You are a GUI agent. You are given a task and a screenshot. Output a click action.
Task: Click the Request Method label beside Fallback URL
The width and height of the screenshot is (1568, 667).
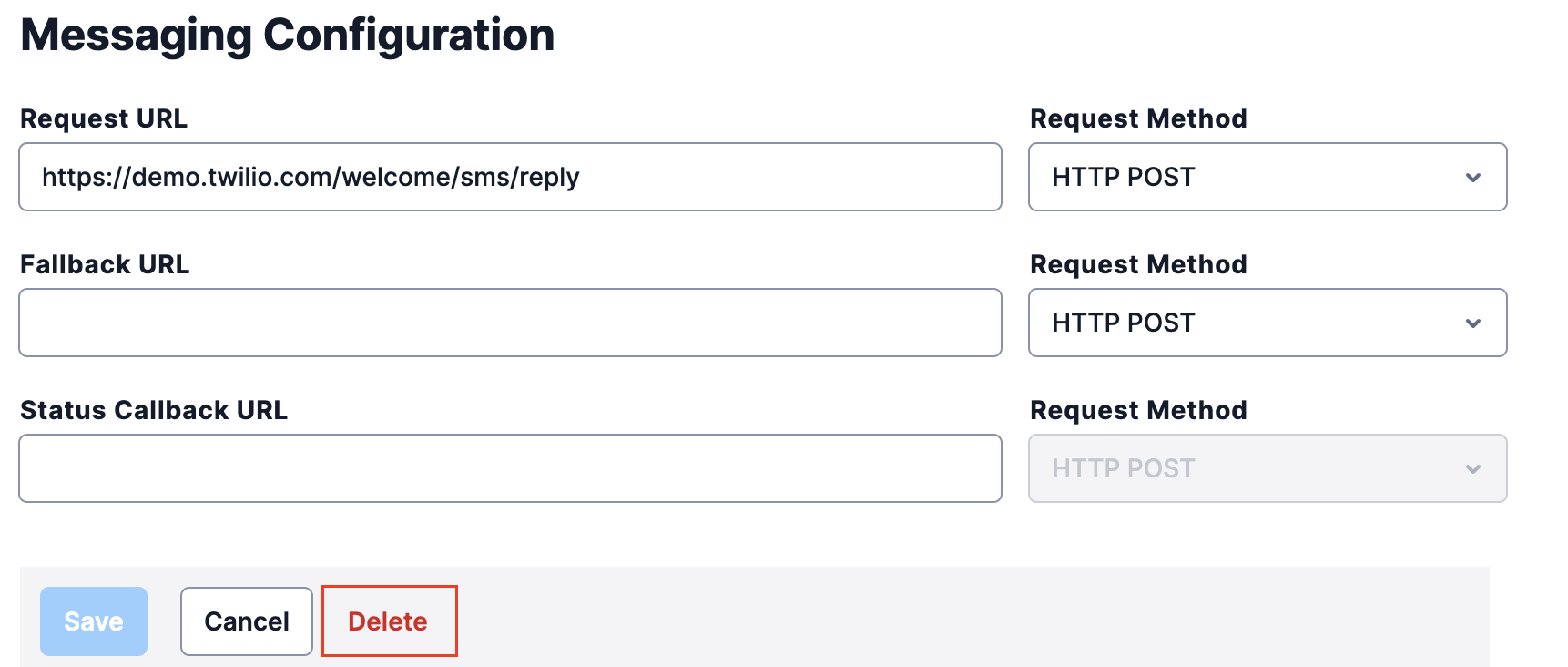tap(1138, 264)
